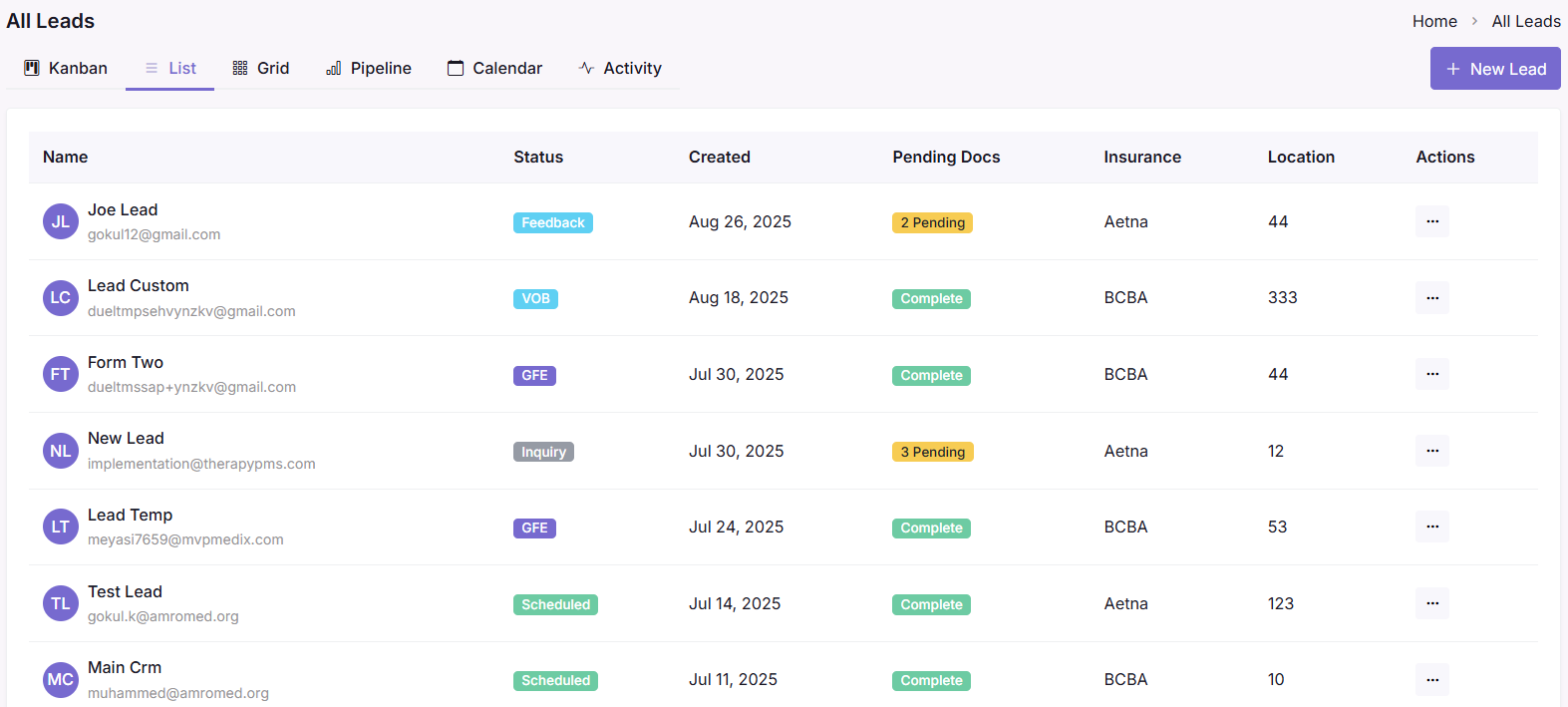The width and height of the screenshot is (1568, 707).
Task: Open the Activity feed tab
Action: click(620, 69)
